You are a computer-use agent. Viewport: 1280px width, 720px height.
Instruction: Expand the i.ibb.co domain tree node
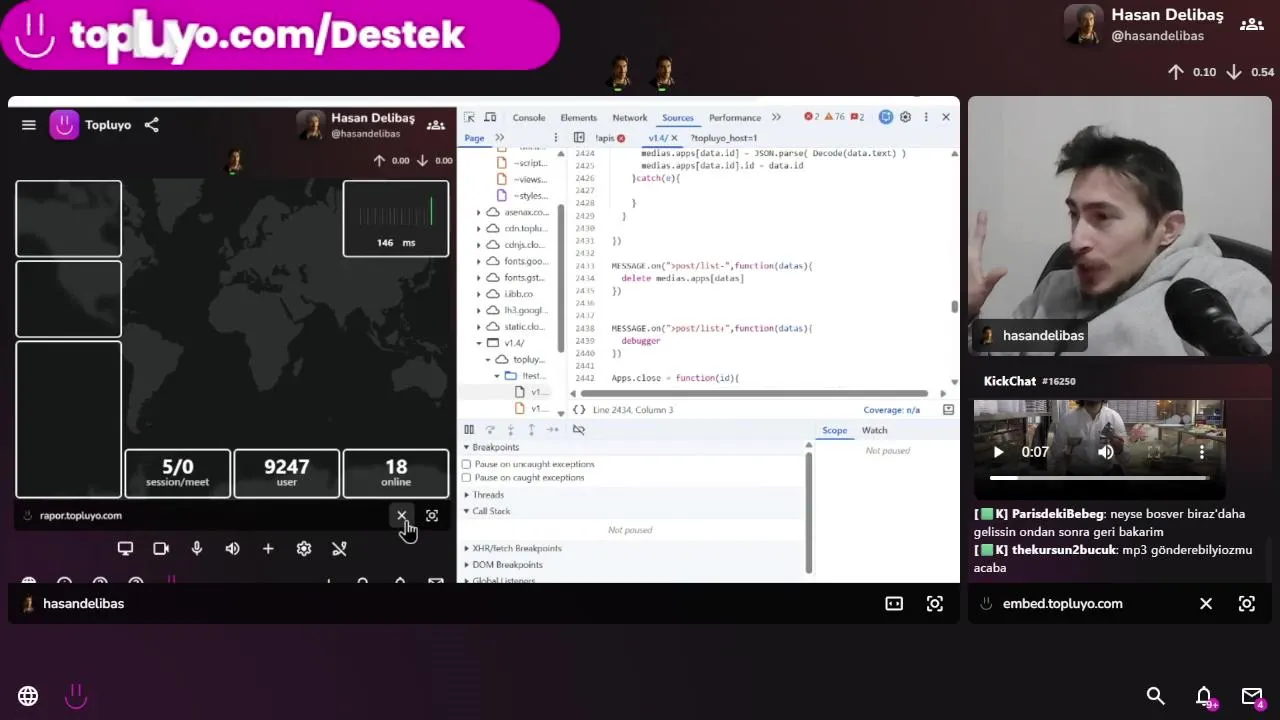point(478,294)
